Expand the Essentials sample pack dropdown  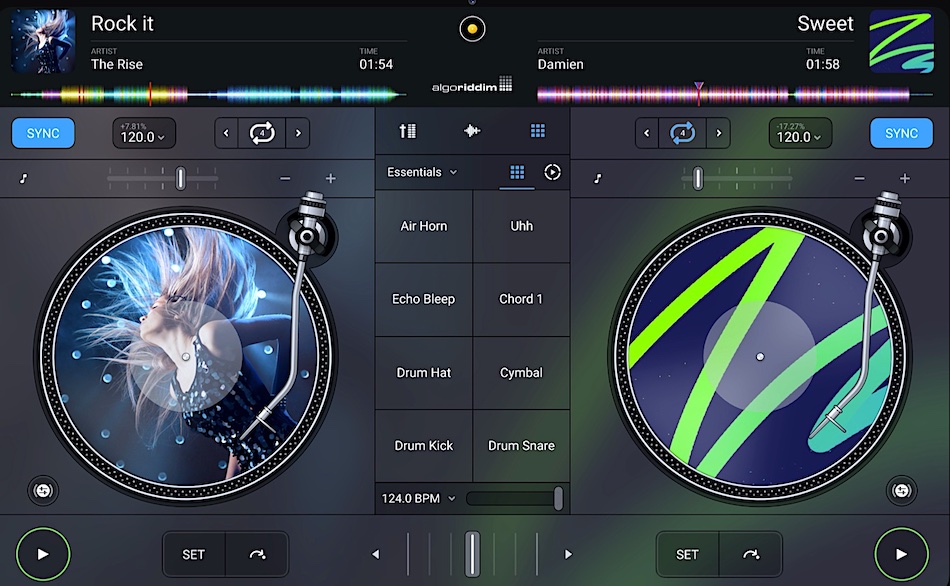tap(422, 172)
